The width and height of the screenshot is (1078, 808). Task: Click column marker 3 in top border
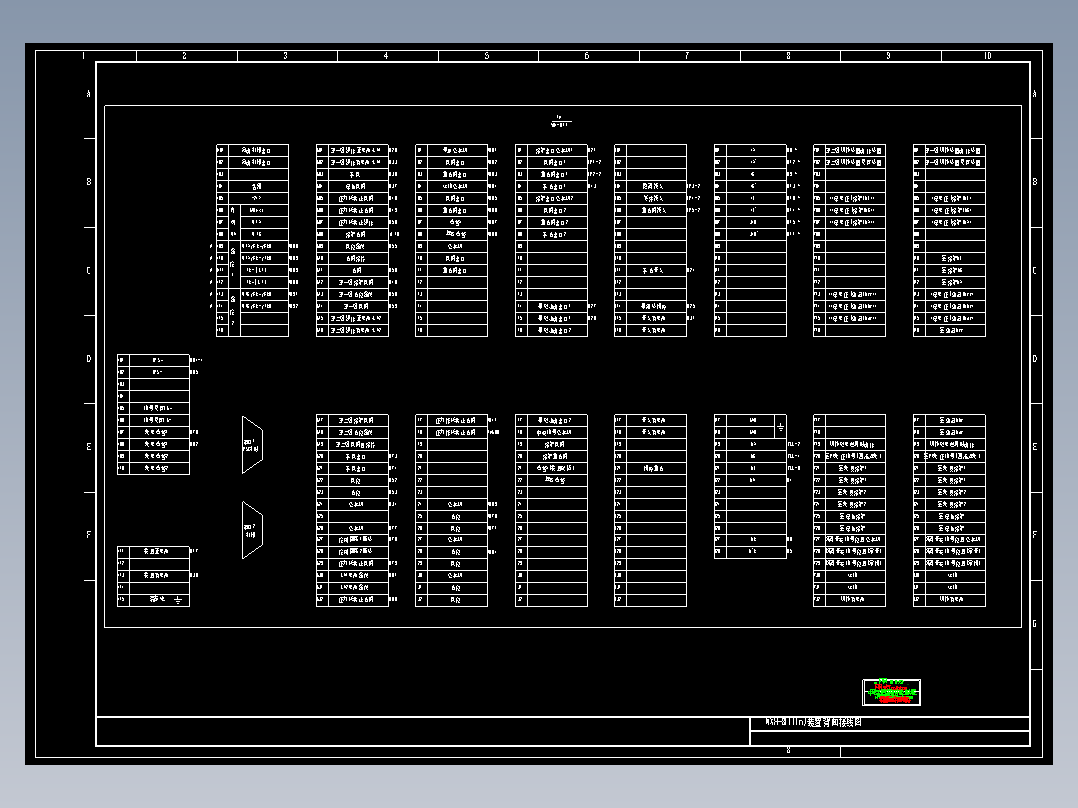pyautogui.click(x=285, y=56)
